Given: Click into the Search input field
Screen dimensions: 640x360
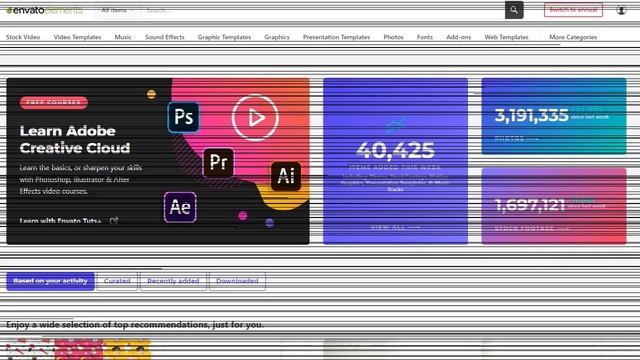Looking at the screenshot, I should click(x=322, y=10).
